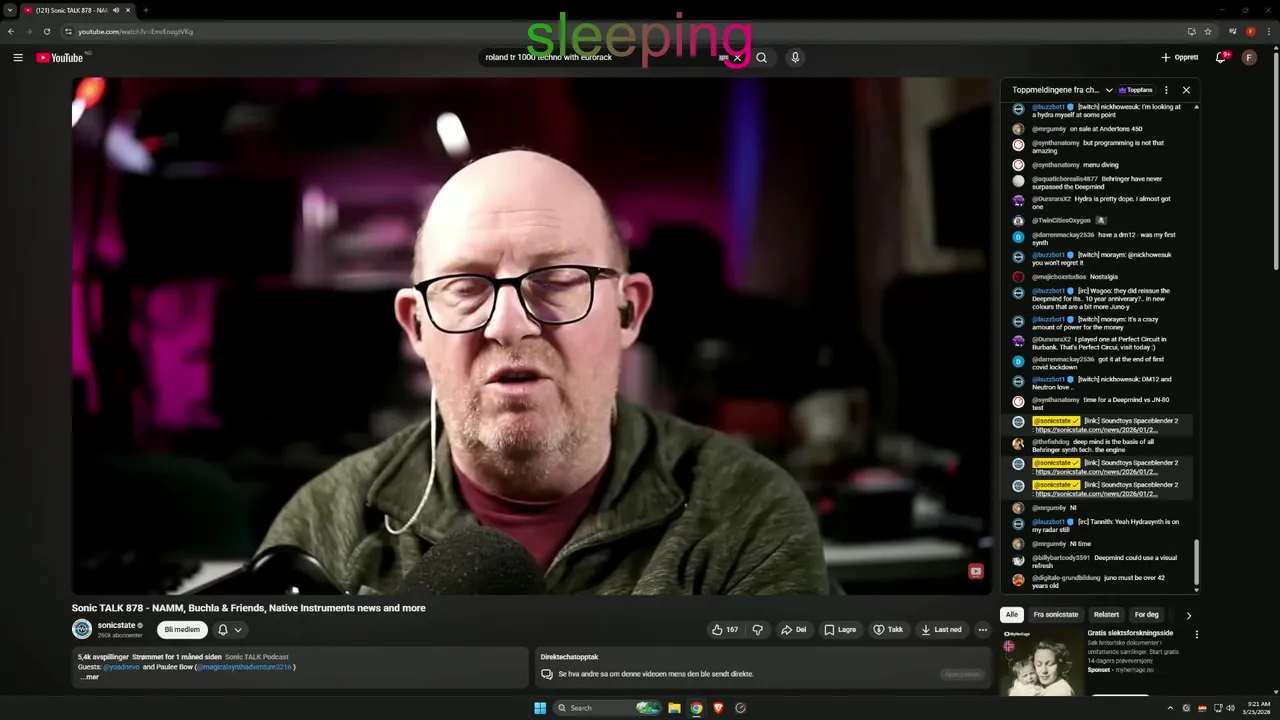Screen dimensions: 1280x720
Task: Show hidden system tray icons
Action: tap(1170, 708)
